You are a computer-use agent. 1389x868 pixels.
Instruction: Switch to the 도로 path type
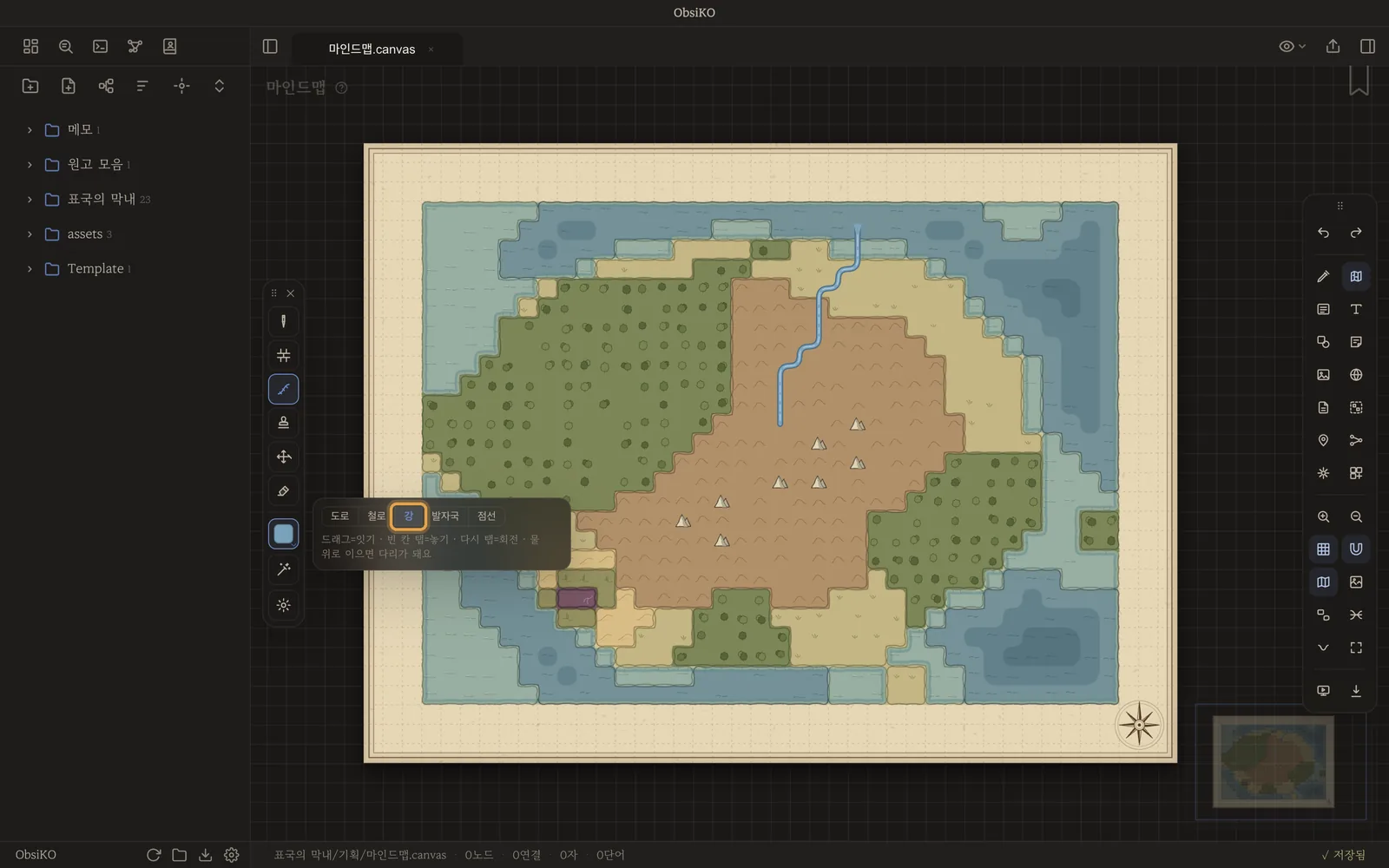click(339, 516)
